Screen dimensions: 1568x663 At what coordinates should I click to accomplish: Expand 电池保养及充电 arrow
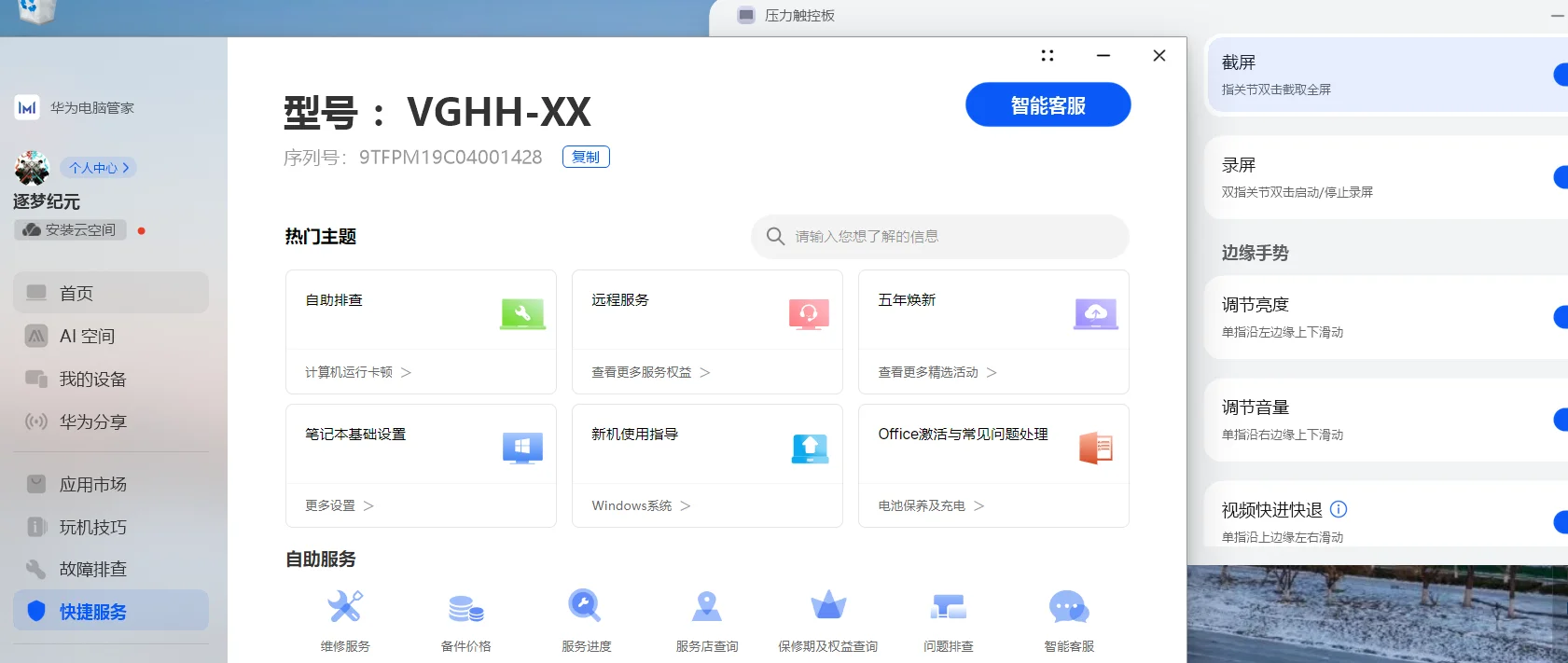978,505
